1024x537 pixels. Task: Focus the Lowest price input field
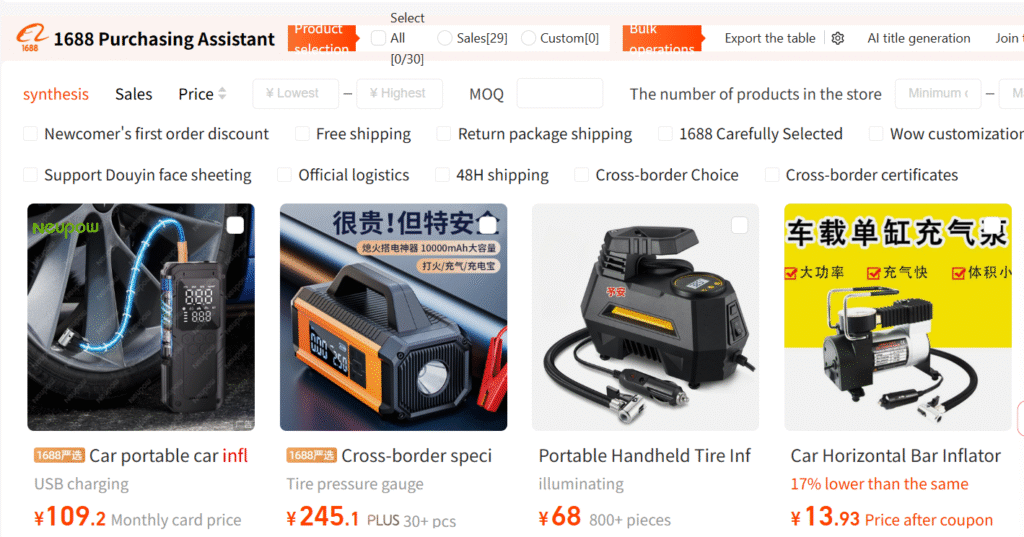pos(295,93)
